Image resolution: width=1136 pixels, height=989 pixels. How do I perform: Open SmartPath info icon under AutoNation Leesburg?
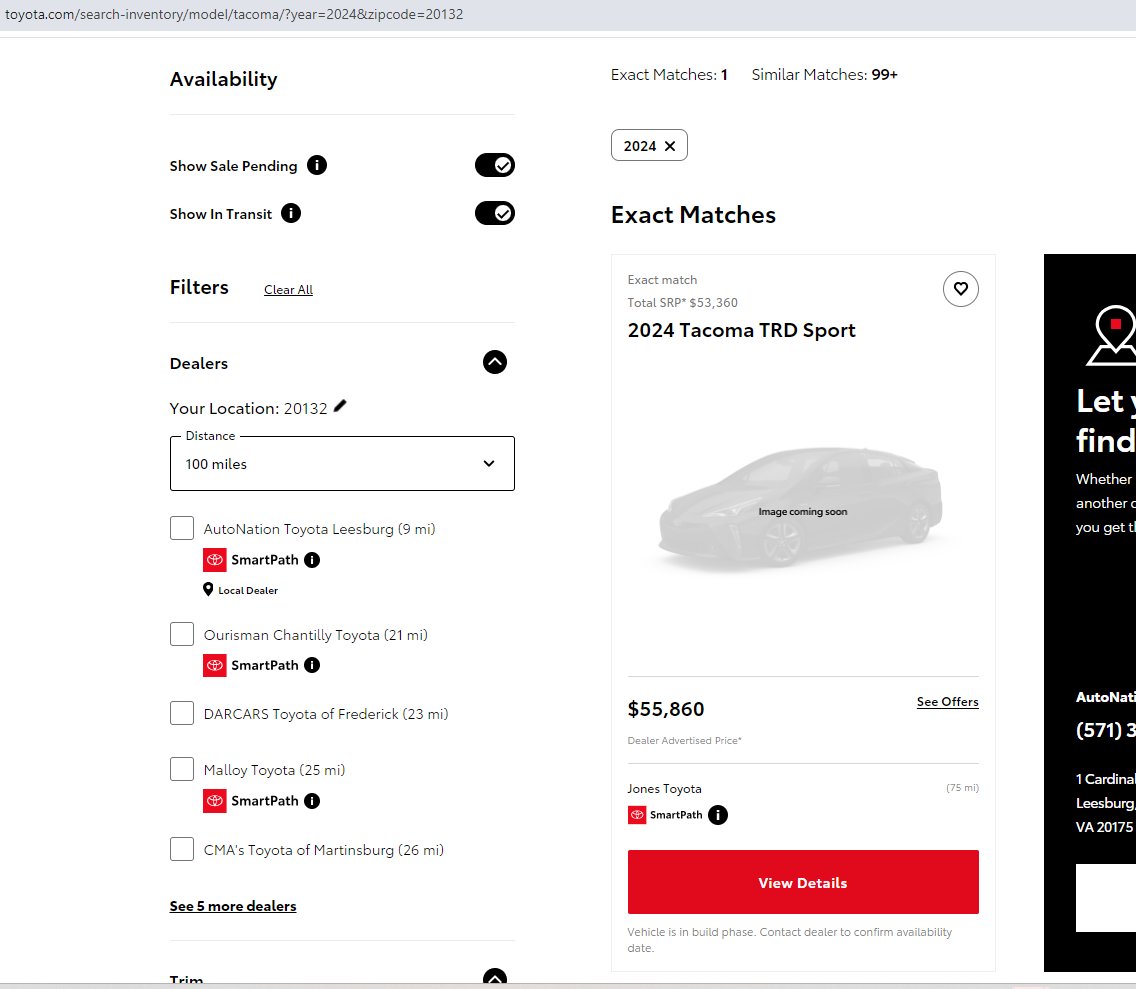point(312,560)
